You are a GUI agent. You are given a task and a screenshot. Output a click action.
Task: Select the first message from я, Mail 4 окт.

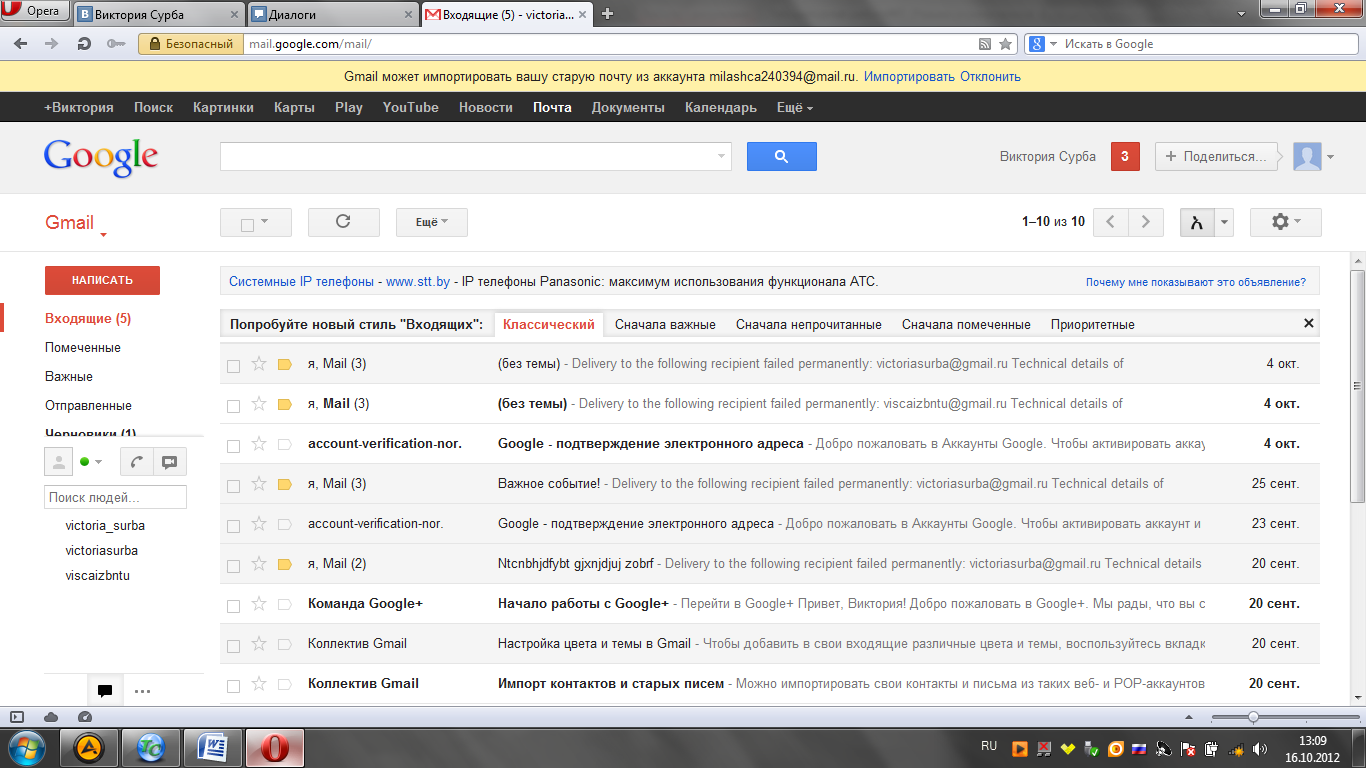[x=233, y=366]
